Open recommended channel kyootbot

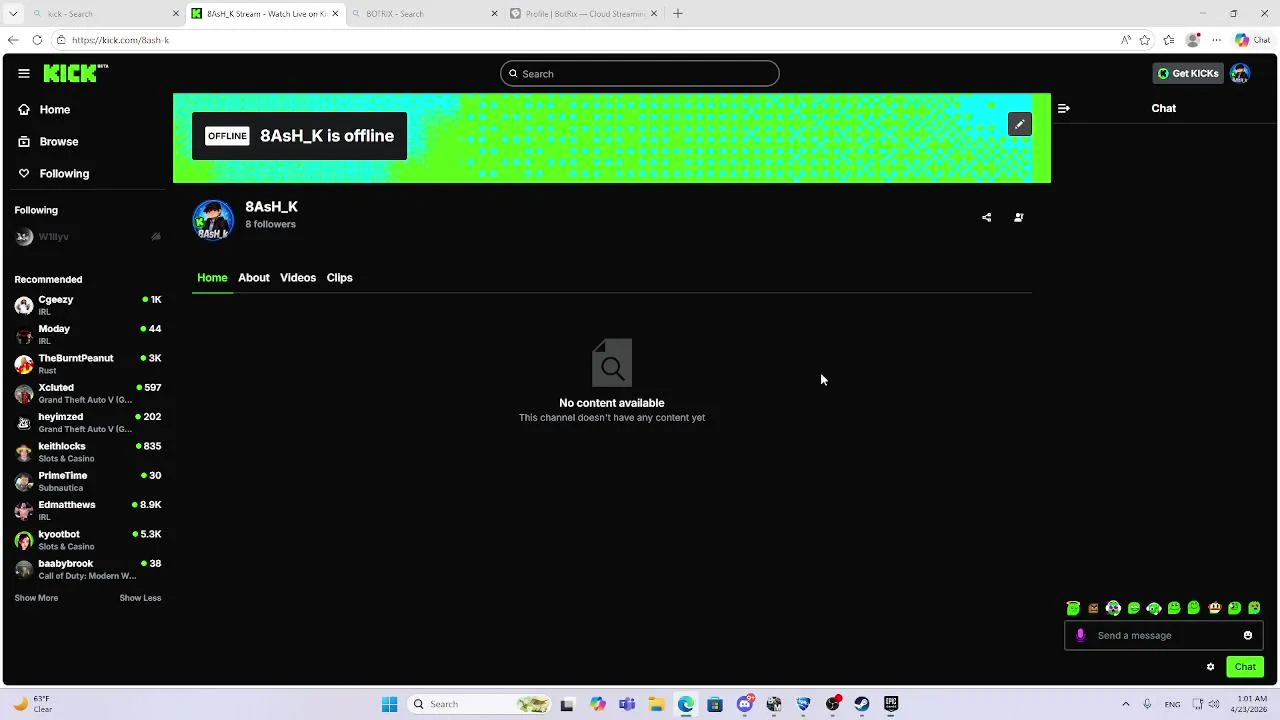[x=88, y=540]
